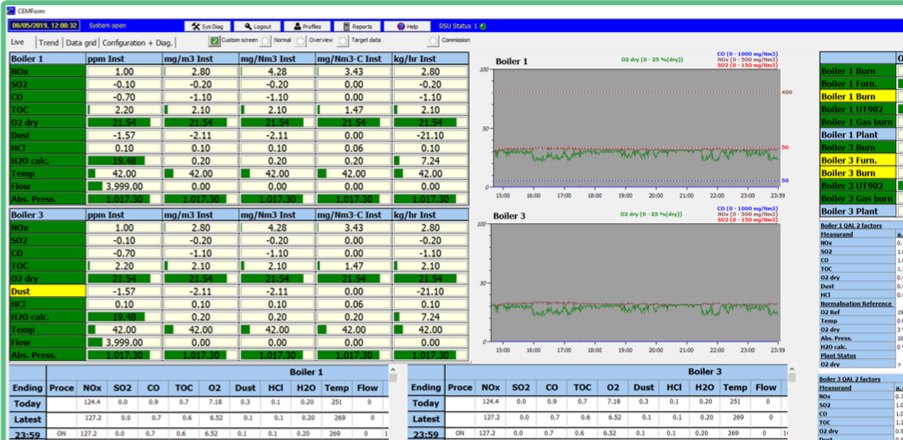The image size is (903, 440).
Task: Click the O2 dry legend of Boiler 1 chart
Action: coord(651,59)
